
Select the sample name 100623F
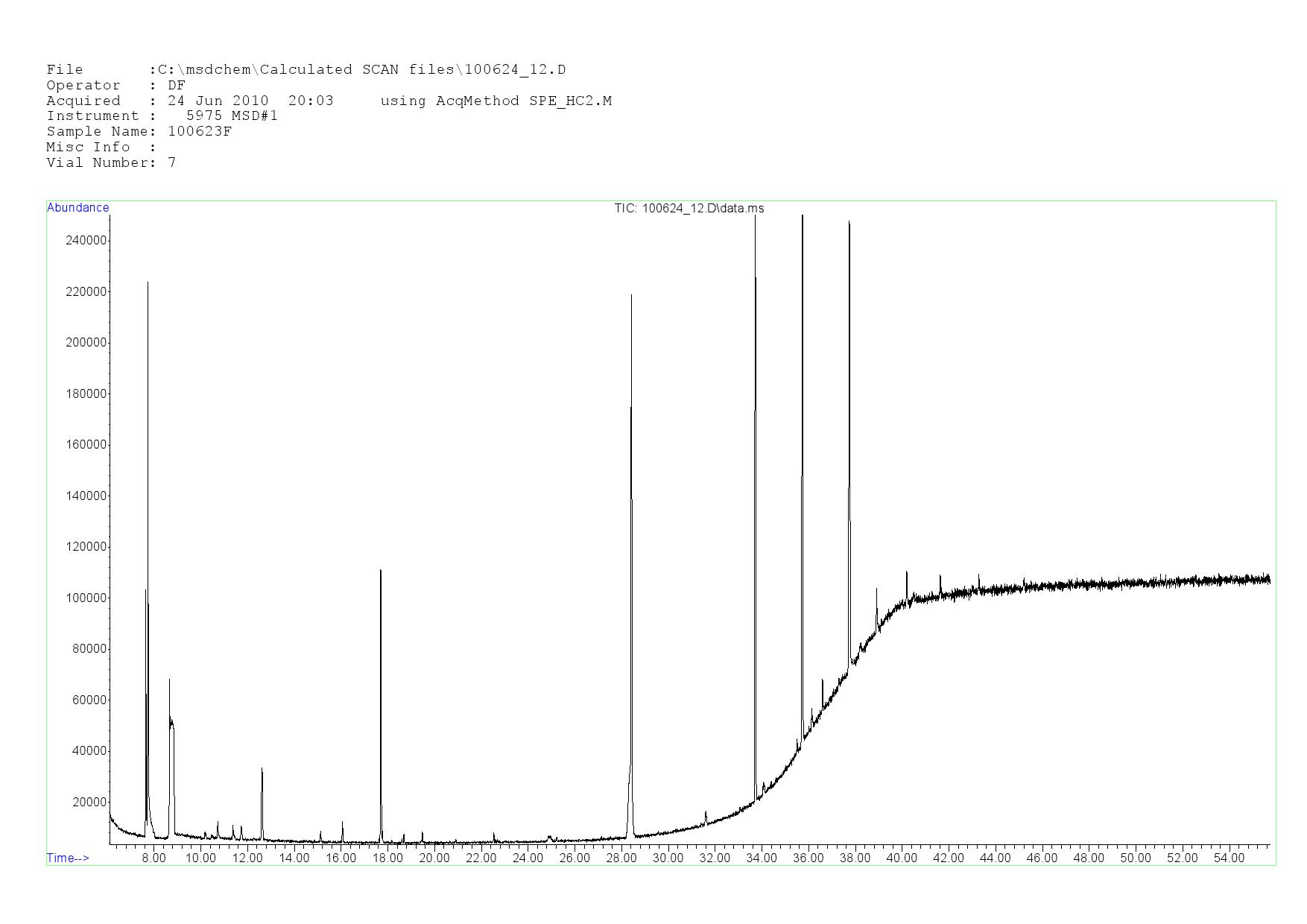[200, 132]
